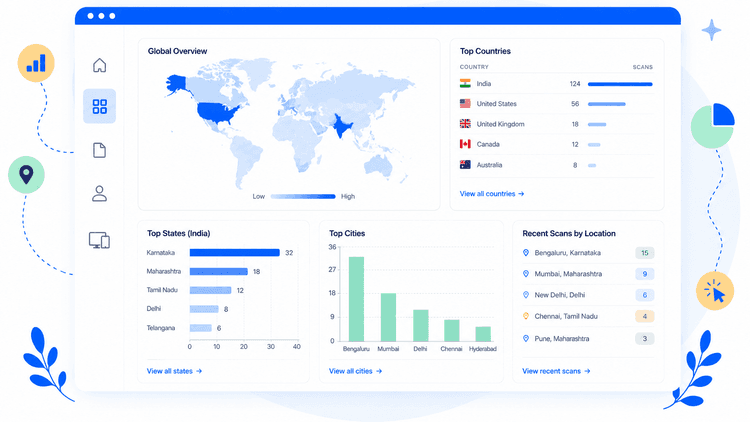Click the orange pin beside Chennai, Tamil Nadu
Screen dimensions: 750x422
526,316
